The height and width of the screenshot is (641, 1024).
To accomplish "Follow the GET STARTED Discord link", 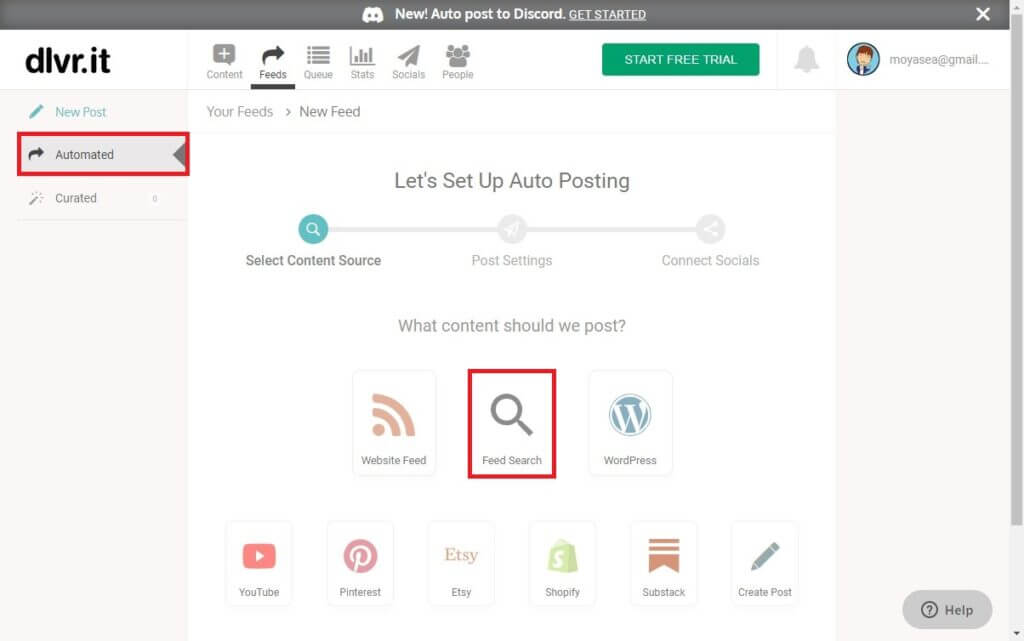I will (607, 15).
